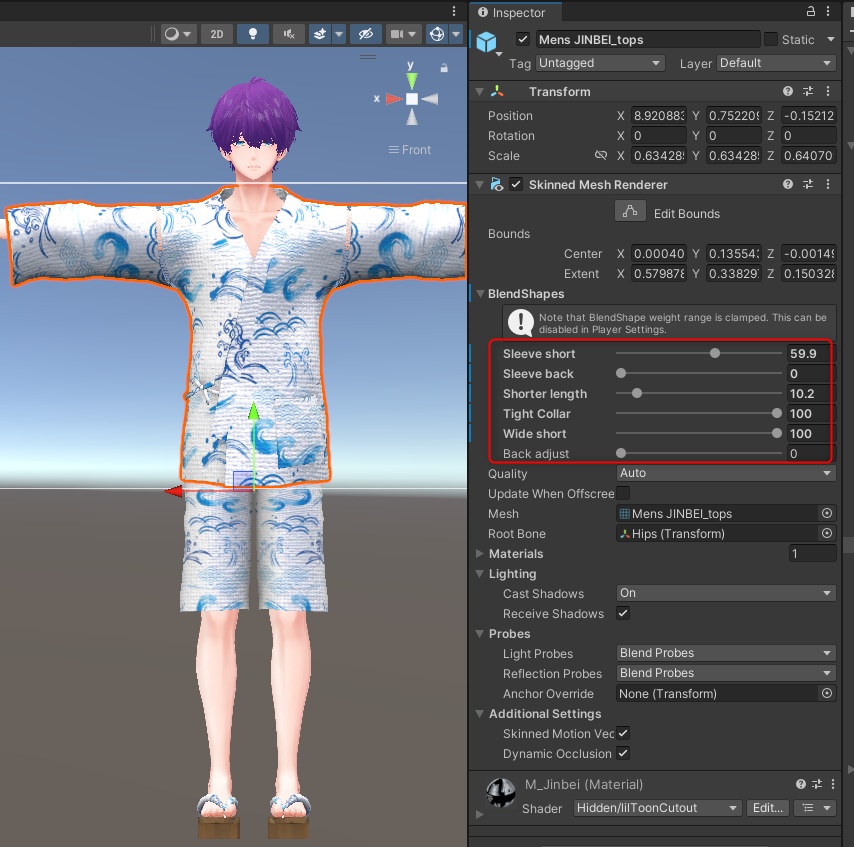Open the Cast Shadows dropdown
The image size is (854, 847).
tap(726, 593)
